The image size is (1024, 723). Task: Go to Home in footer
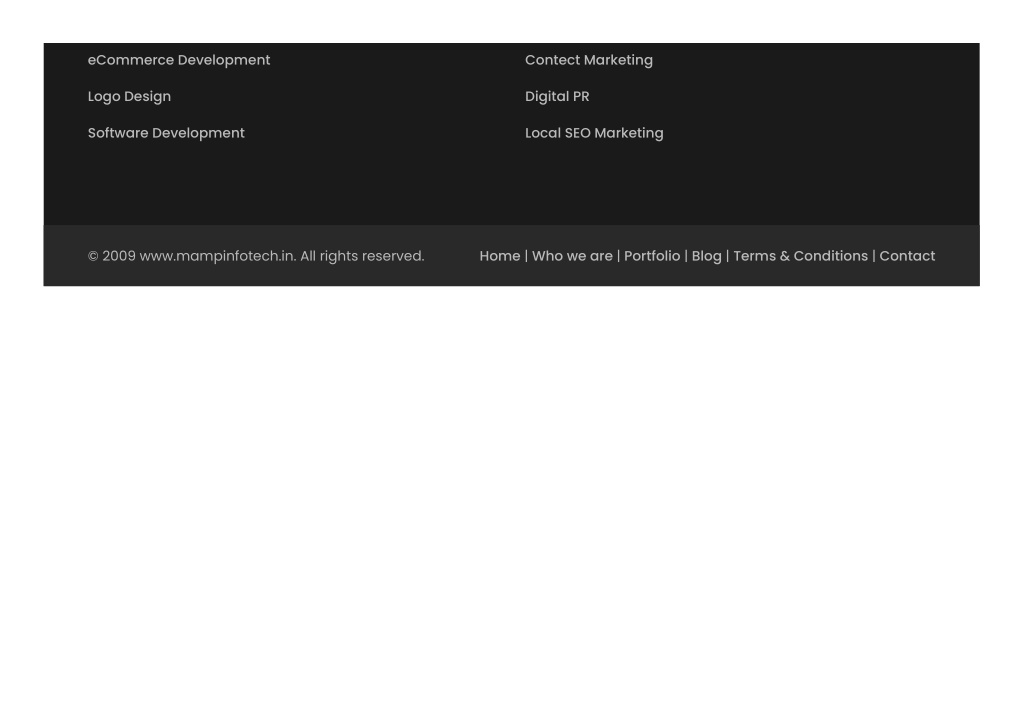pos(500,256)
